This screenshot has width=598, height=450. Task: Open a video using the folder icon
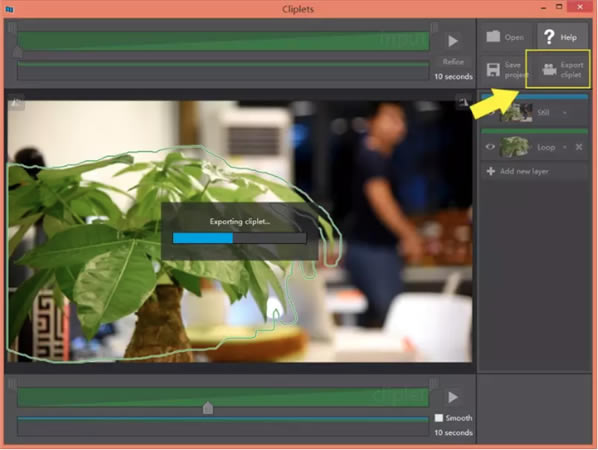click(x=493, y=37)
